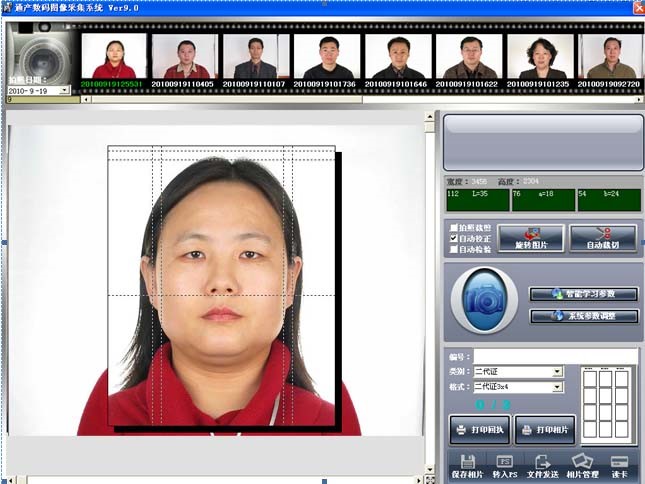Click 保存相片 save photo icon
Viewport: 645px width, 484px height.
tap(467, 465)
